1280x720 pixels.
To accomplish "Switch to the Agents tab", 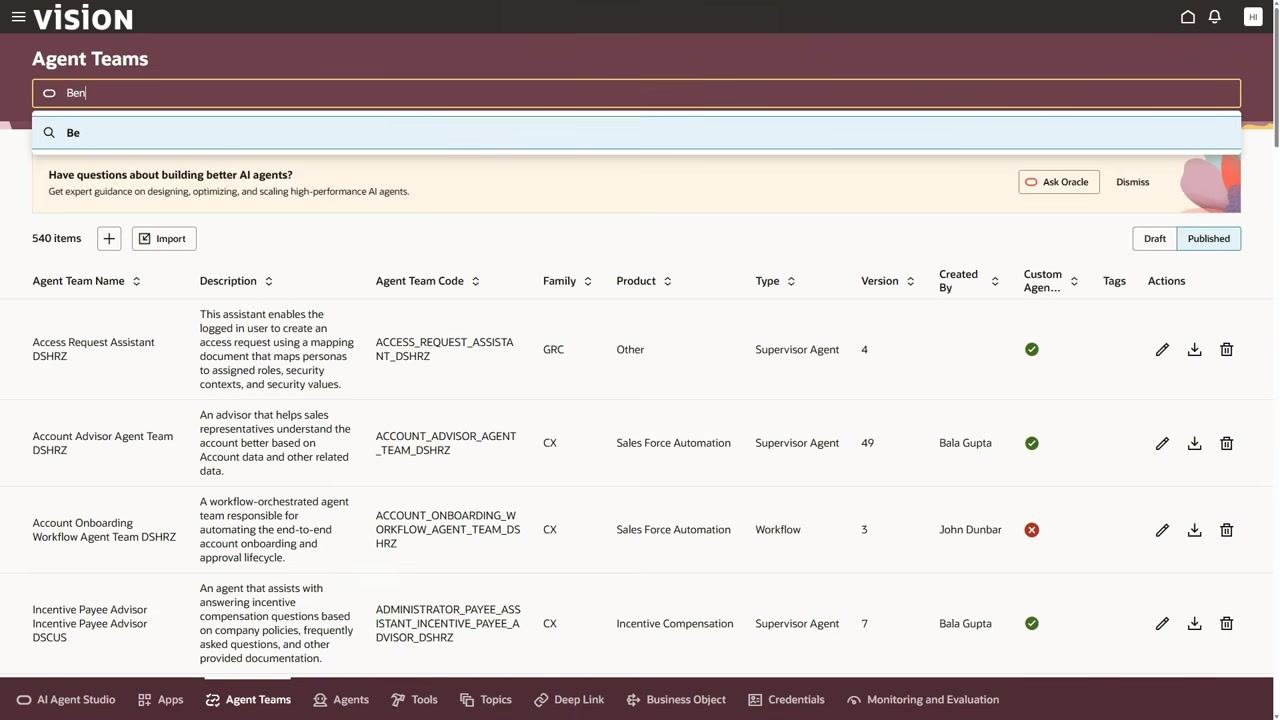I will tap(341, 700).
